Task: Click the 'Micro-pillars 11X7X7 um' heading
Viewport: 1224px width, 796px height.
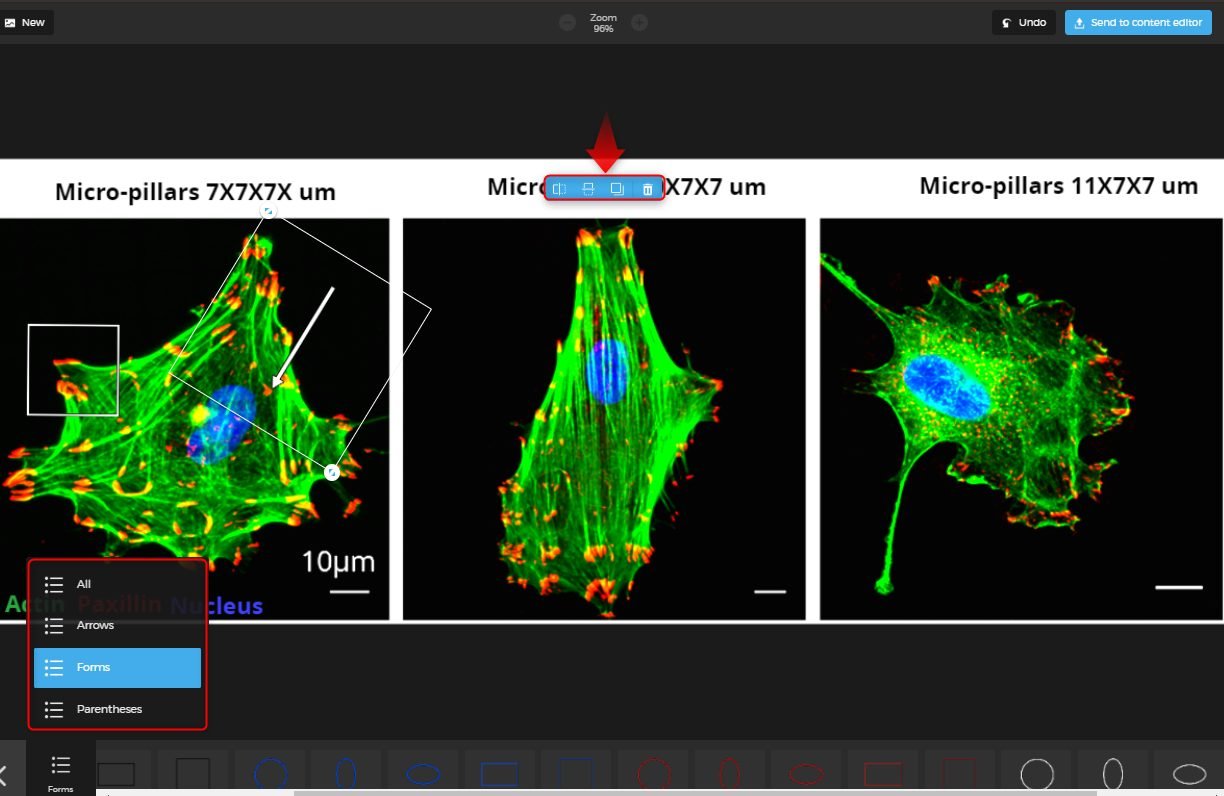Action: 1058,185
